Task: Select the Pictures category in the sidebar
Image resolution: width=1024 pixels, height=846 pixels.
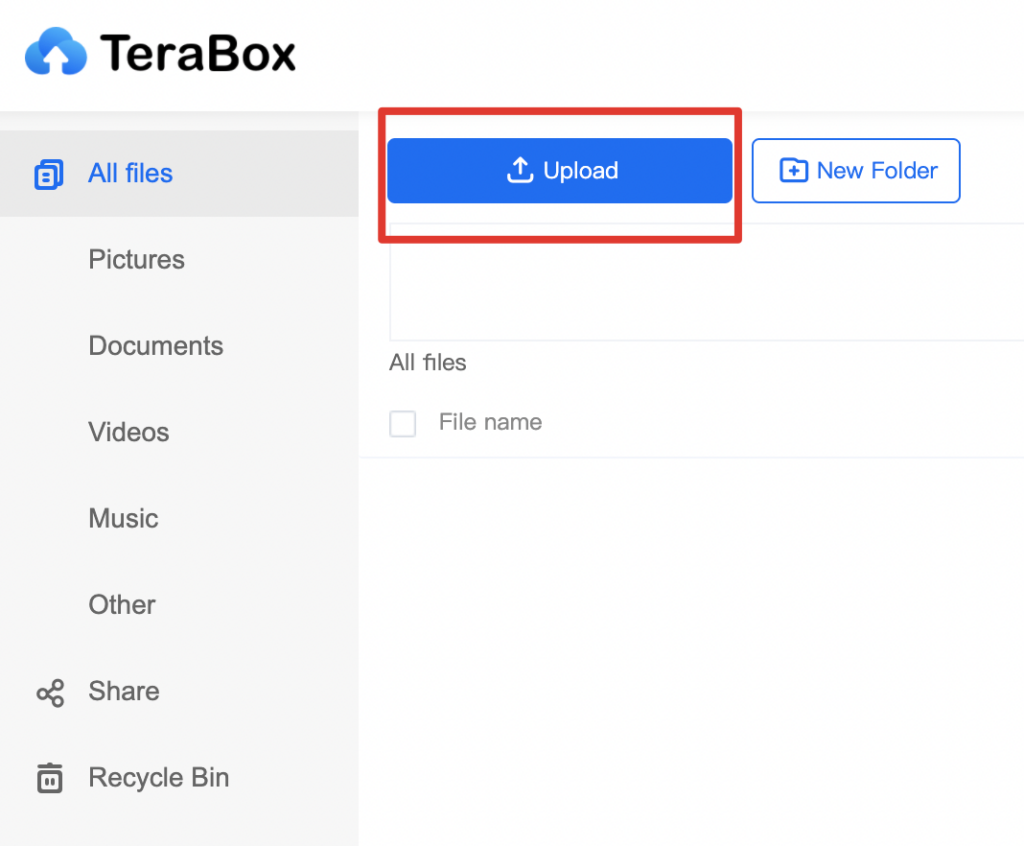Action: point(136,259)
